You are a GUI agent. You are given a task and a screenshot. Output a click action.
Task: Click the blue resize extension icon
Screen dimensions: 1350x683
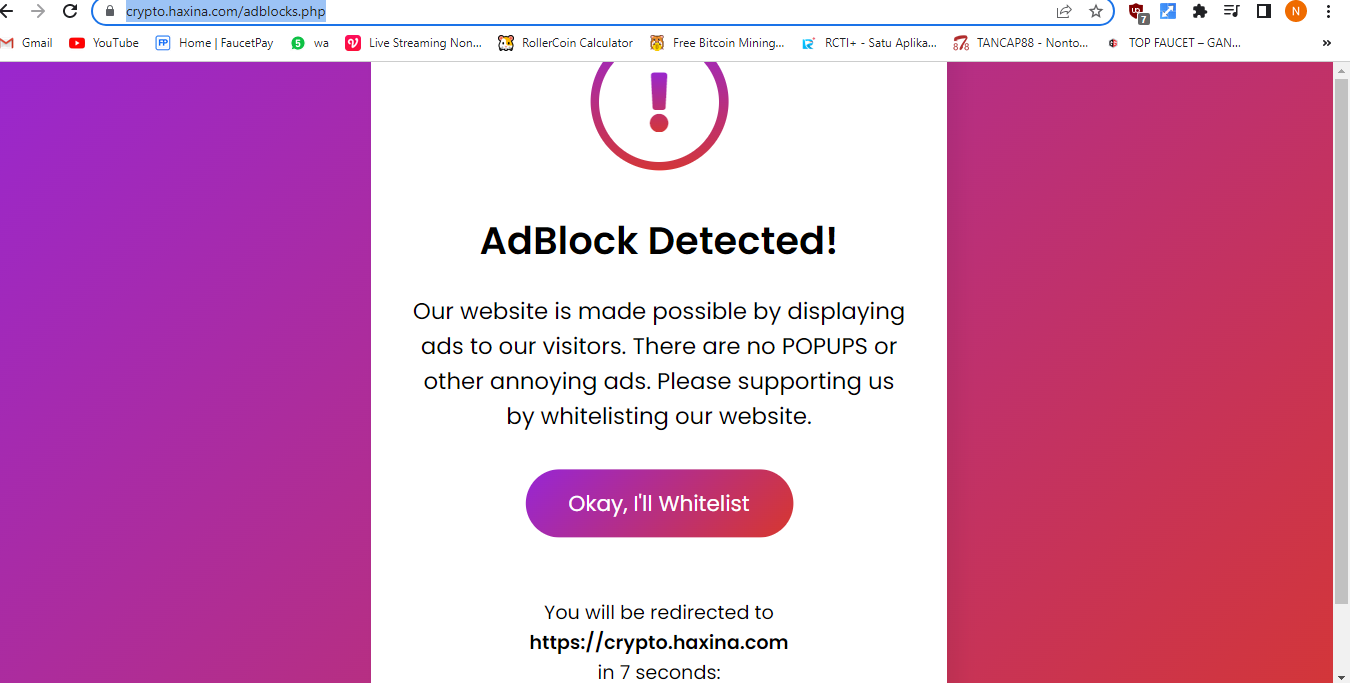(x=1167, y=12)
